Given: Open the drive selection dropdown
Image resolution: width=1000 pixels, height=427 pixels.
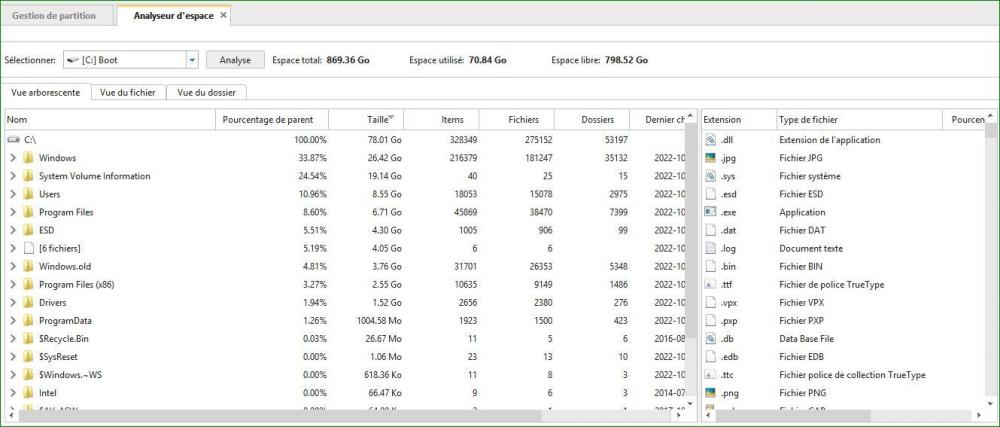Looking at the screenshot, I should tap(191, 60).
